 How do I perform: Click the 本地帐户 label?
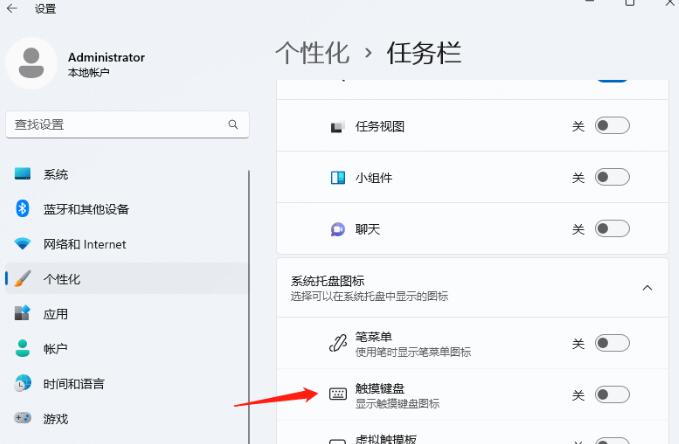coord(89,72)
